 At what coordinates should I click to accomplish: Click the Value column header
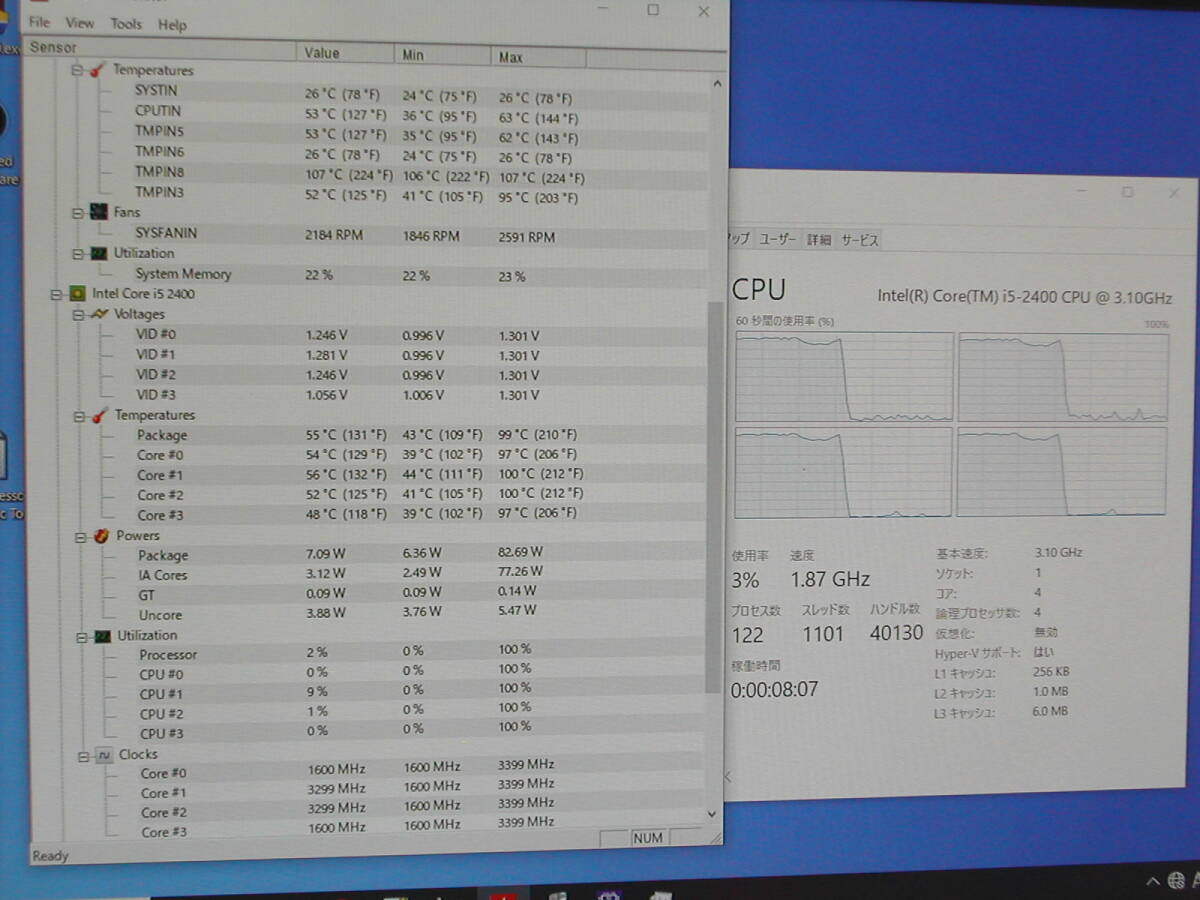346,53
